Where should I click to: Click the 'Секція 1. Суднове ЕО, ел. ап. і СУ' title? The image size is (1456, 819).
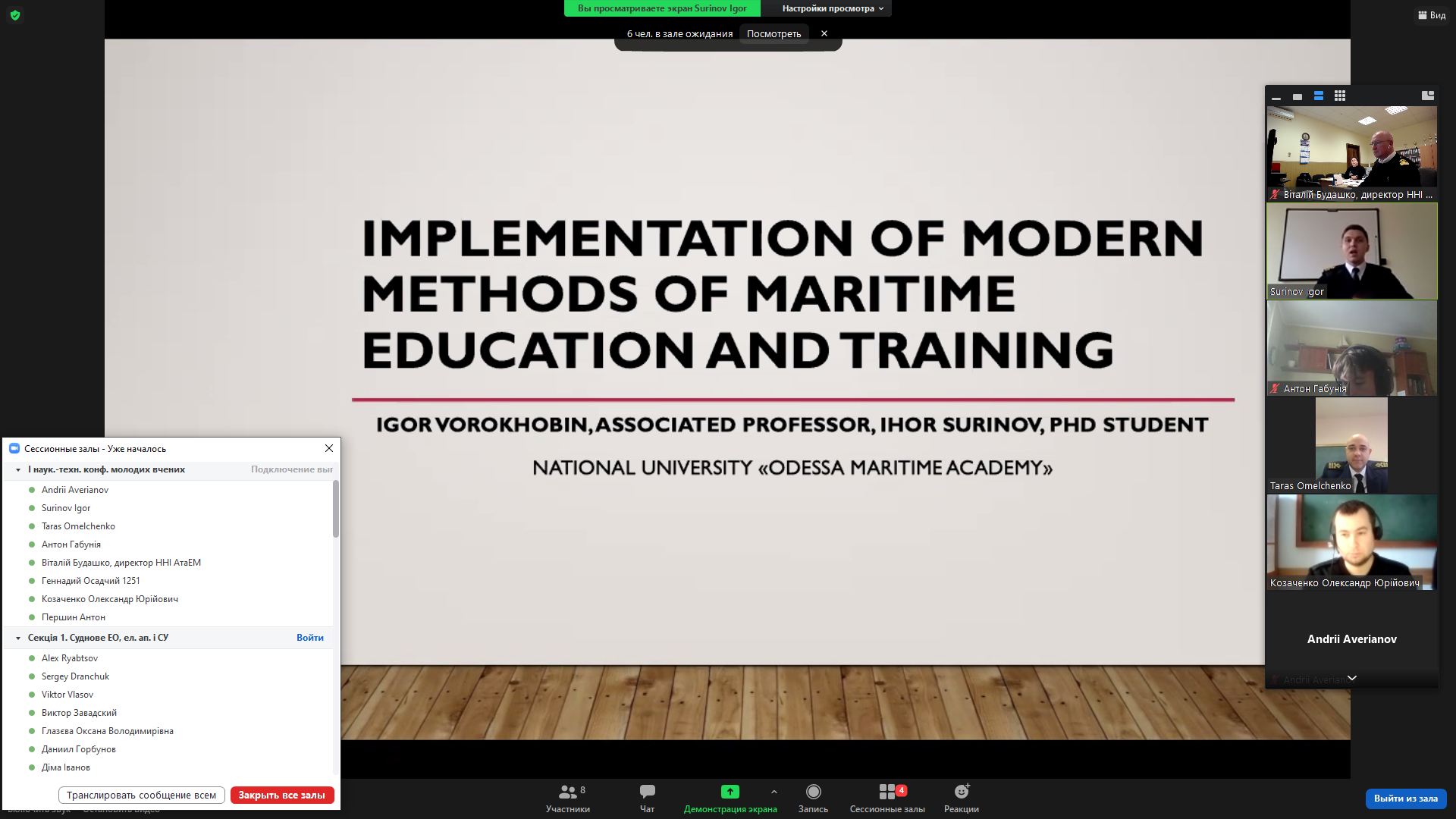[98, 638]
